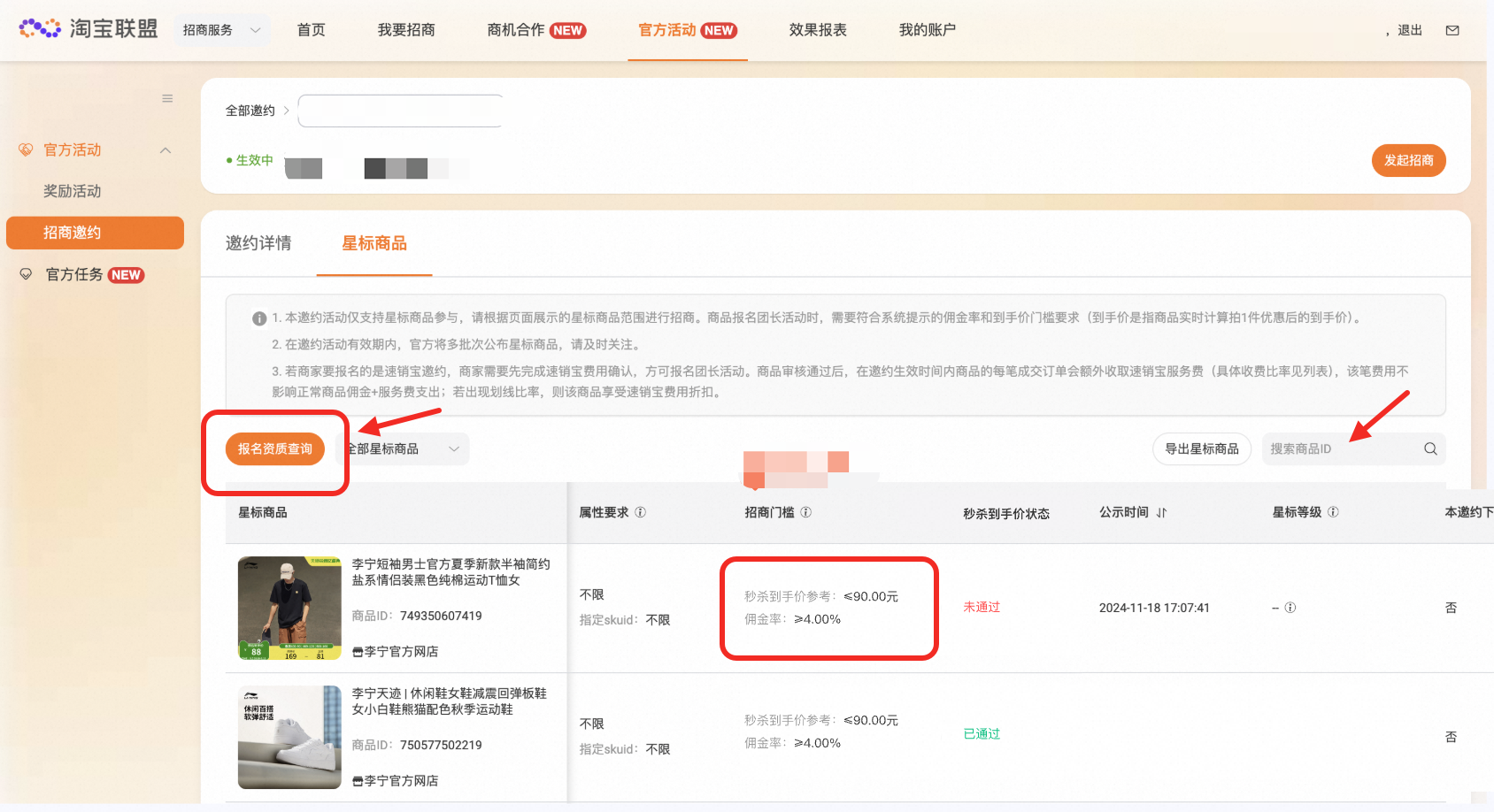Click the 导出星标商品 button

pos(1202,449)
